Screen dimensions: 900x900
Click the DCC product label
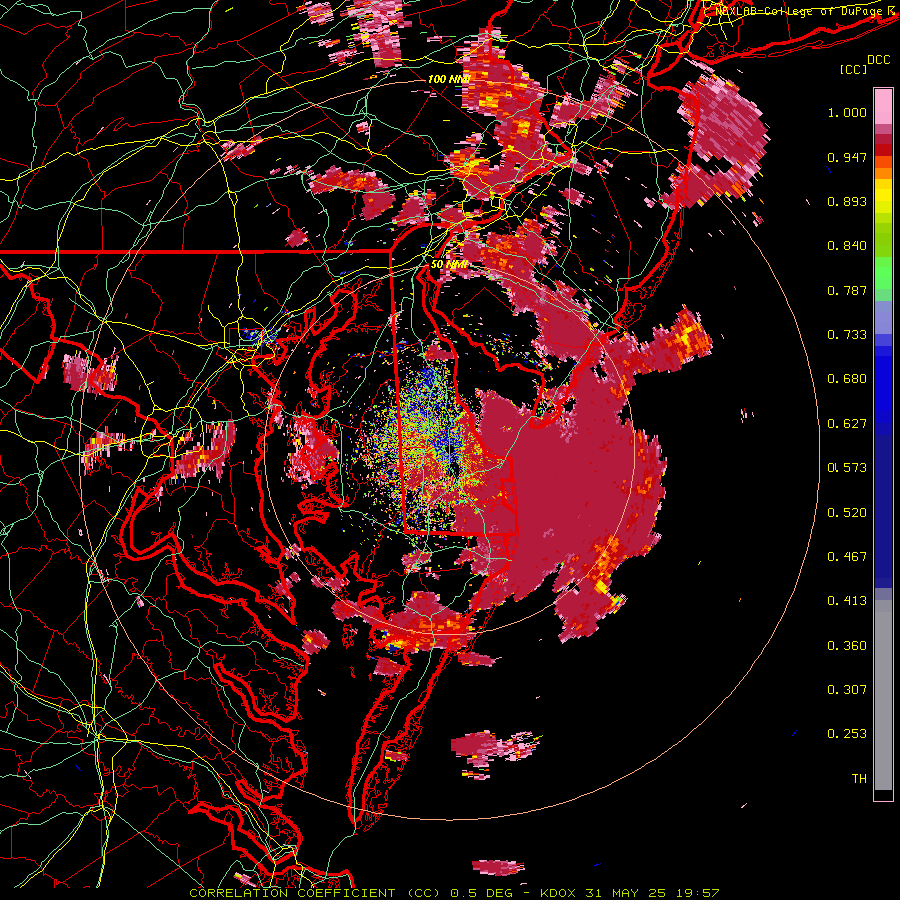pyautogui.click(x=878, y=60)
